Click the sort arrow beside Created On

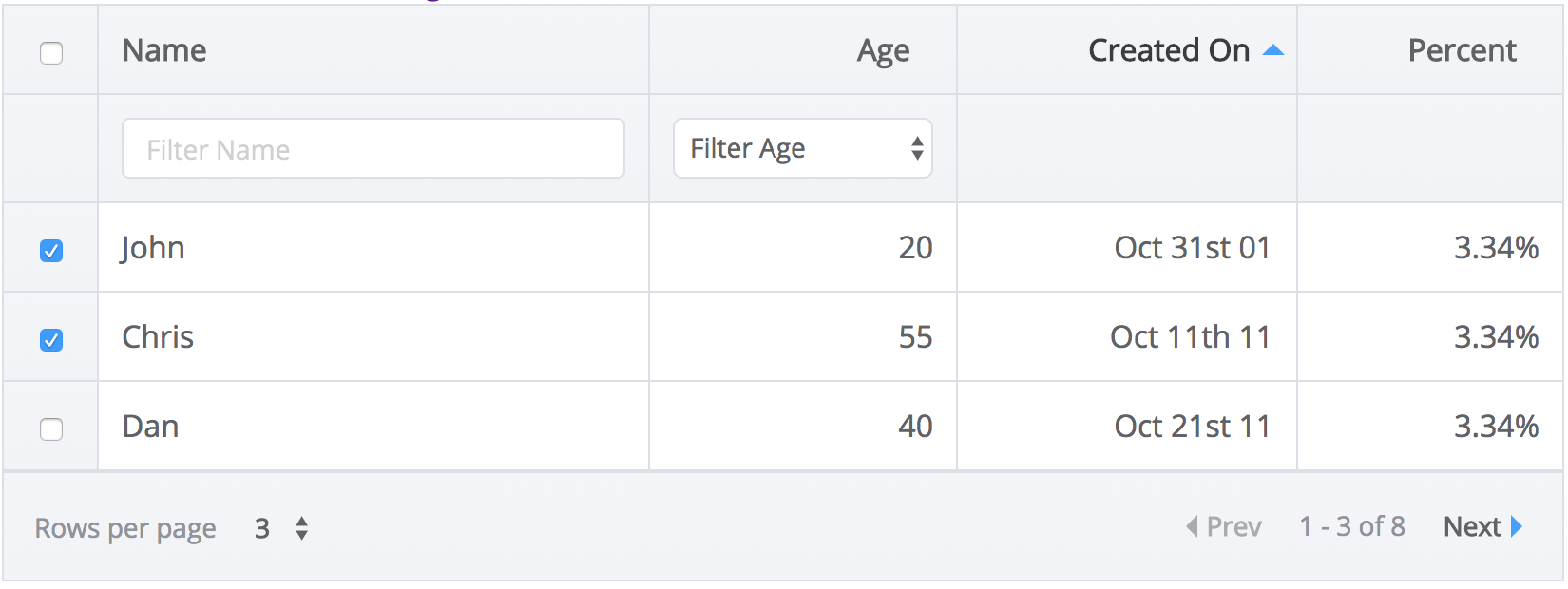tap(1272, 50)
